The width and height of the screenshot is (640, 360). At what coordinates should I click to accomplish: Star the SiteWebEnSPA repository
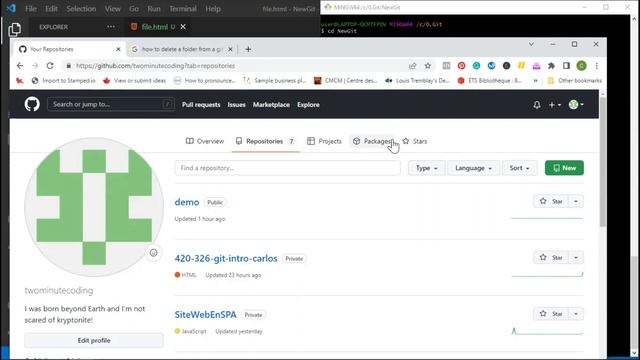(551, 314)
